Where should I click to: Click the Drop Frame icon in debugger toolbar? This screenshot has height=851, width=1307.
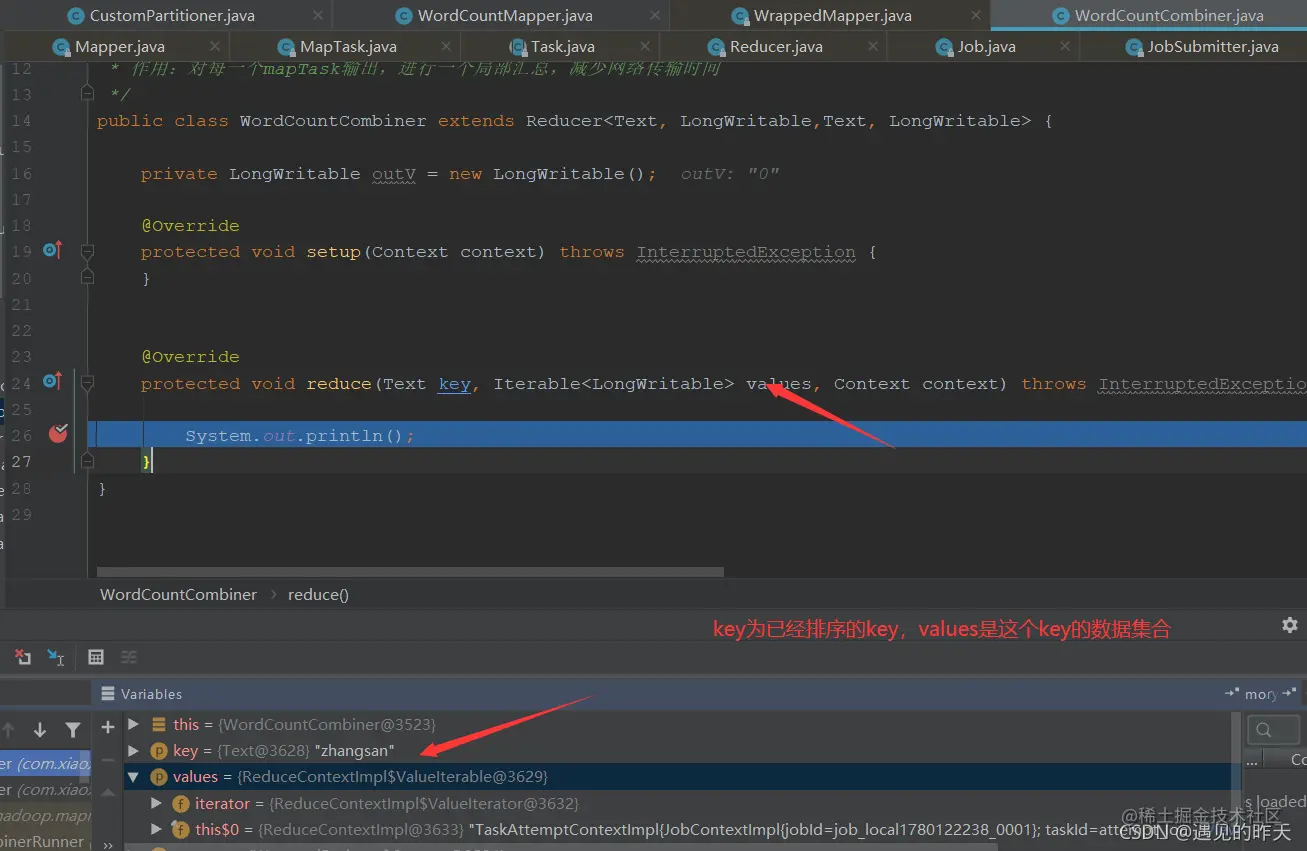(22, 657)
